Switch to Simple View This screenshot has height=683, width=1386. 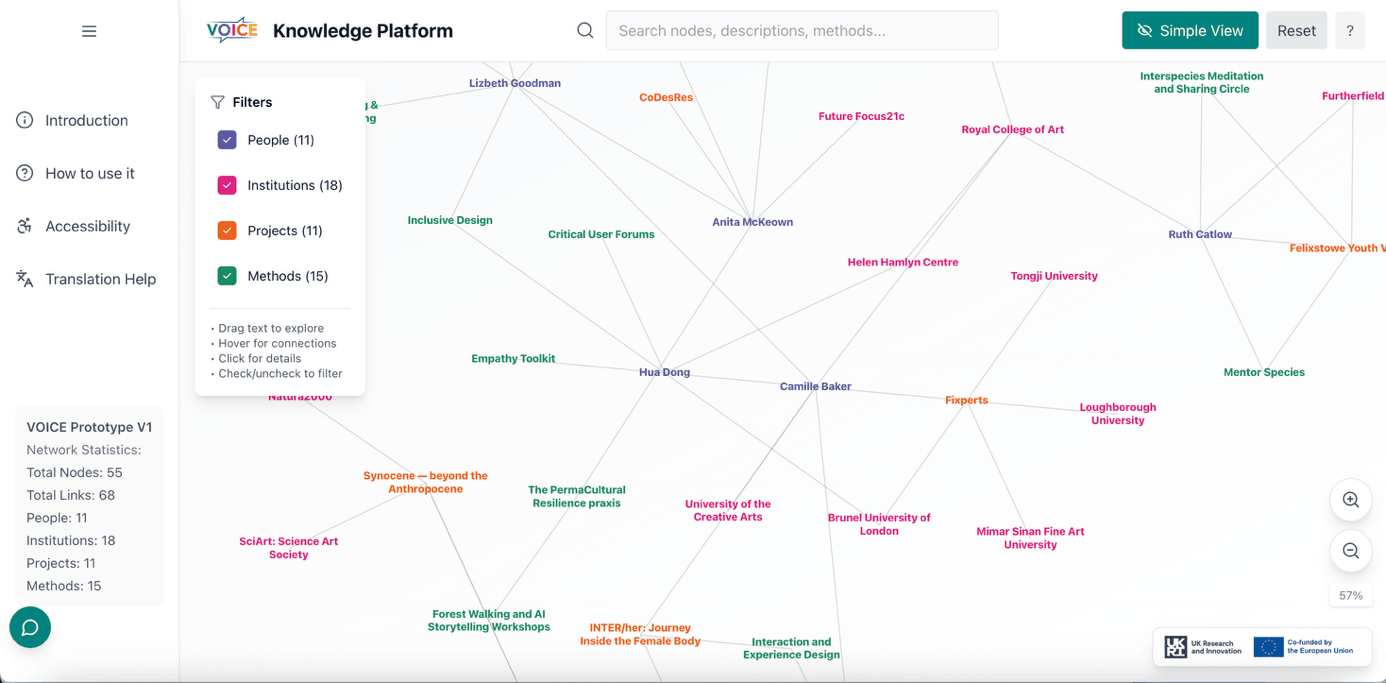1190,31
